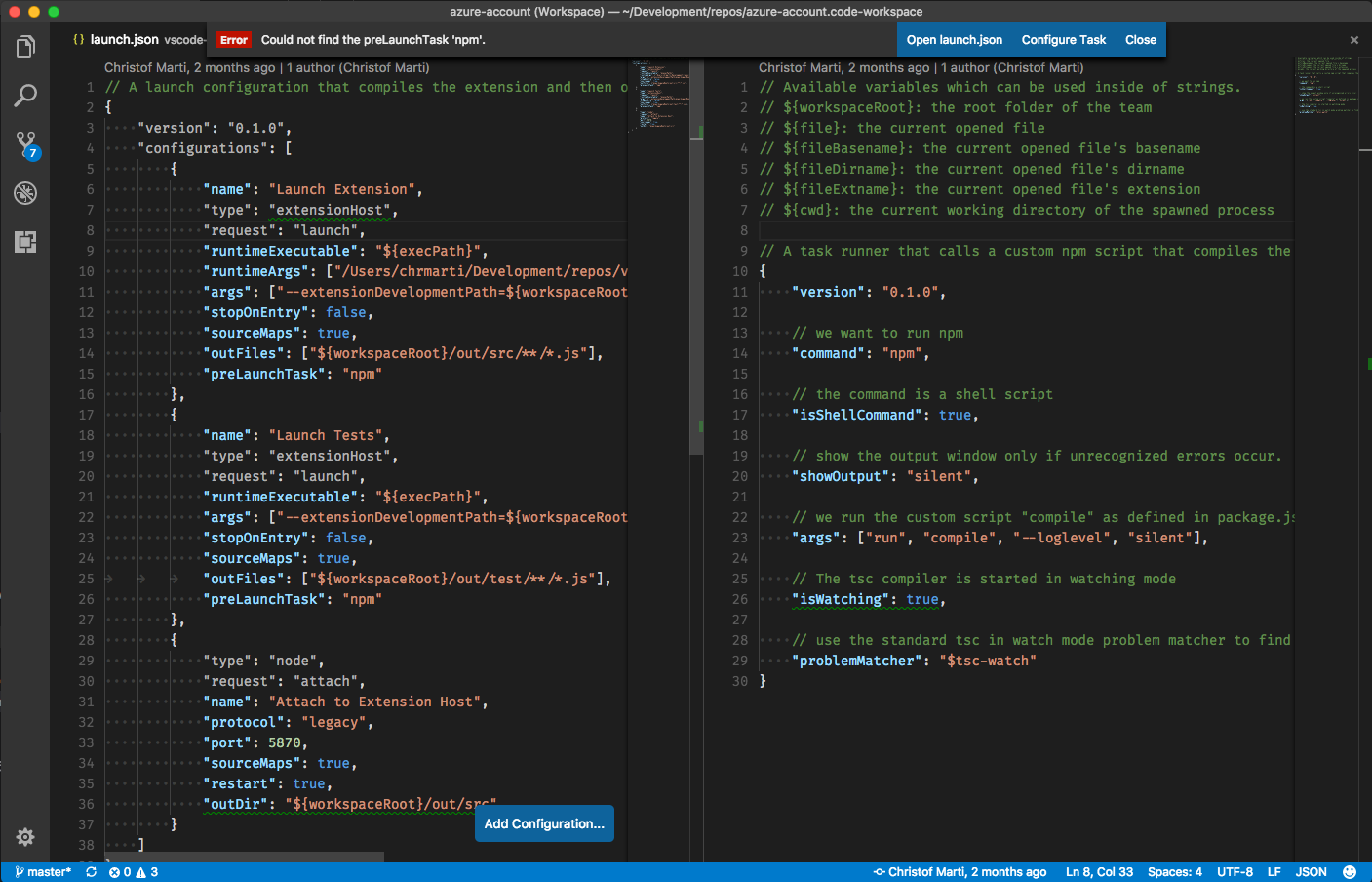Show the Problems panel warnings count
1372x882 pixels.
(x=148, y=871)
